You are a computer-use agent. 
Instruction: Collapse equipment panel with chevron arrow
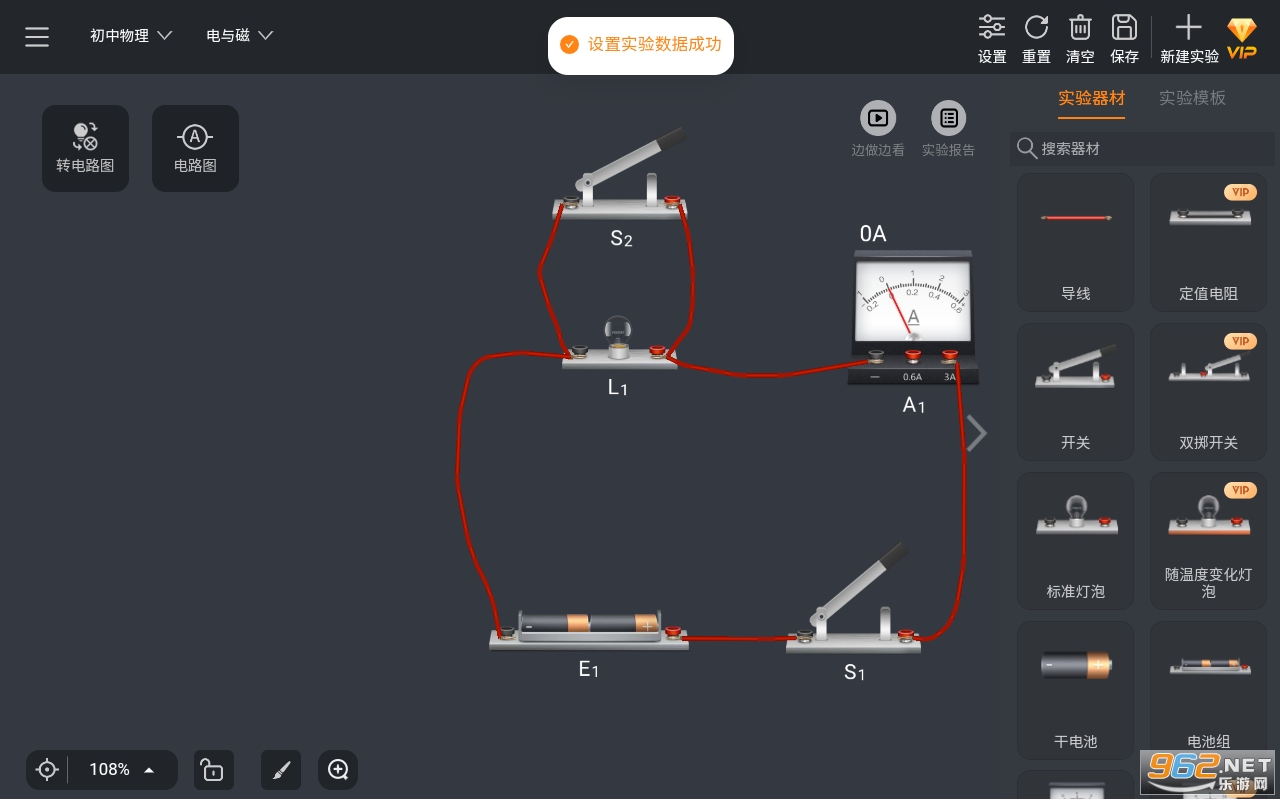coord(977,433)
